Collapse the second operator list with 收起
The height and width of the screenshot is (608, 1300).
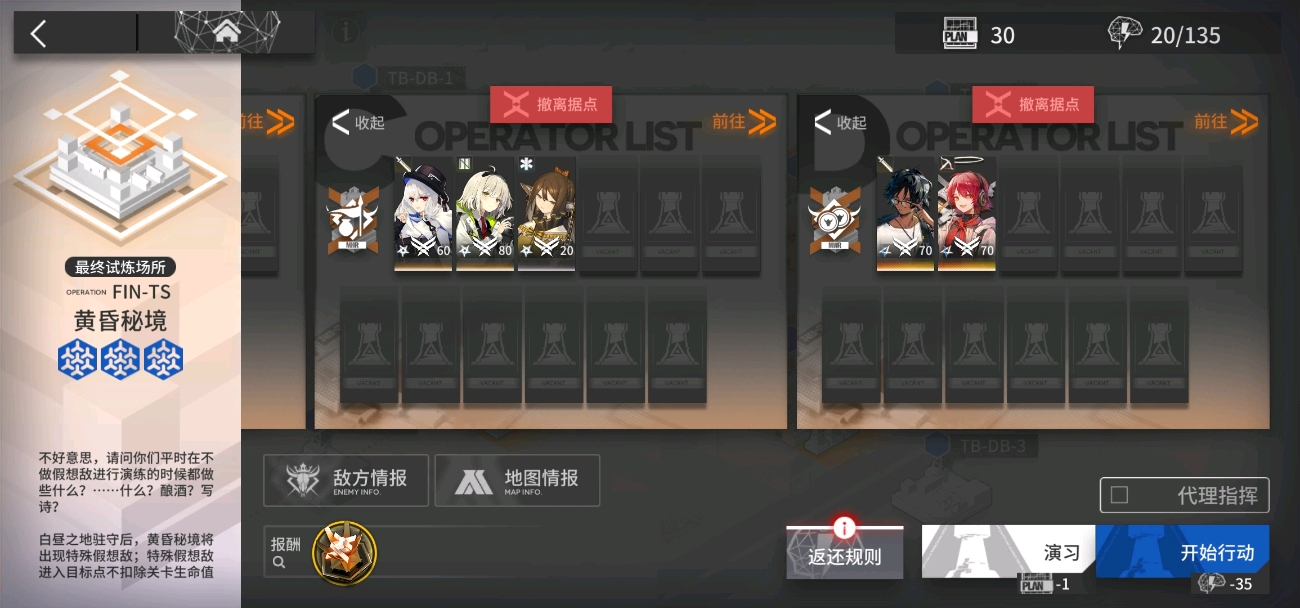click(x=840, y=123)
